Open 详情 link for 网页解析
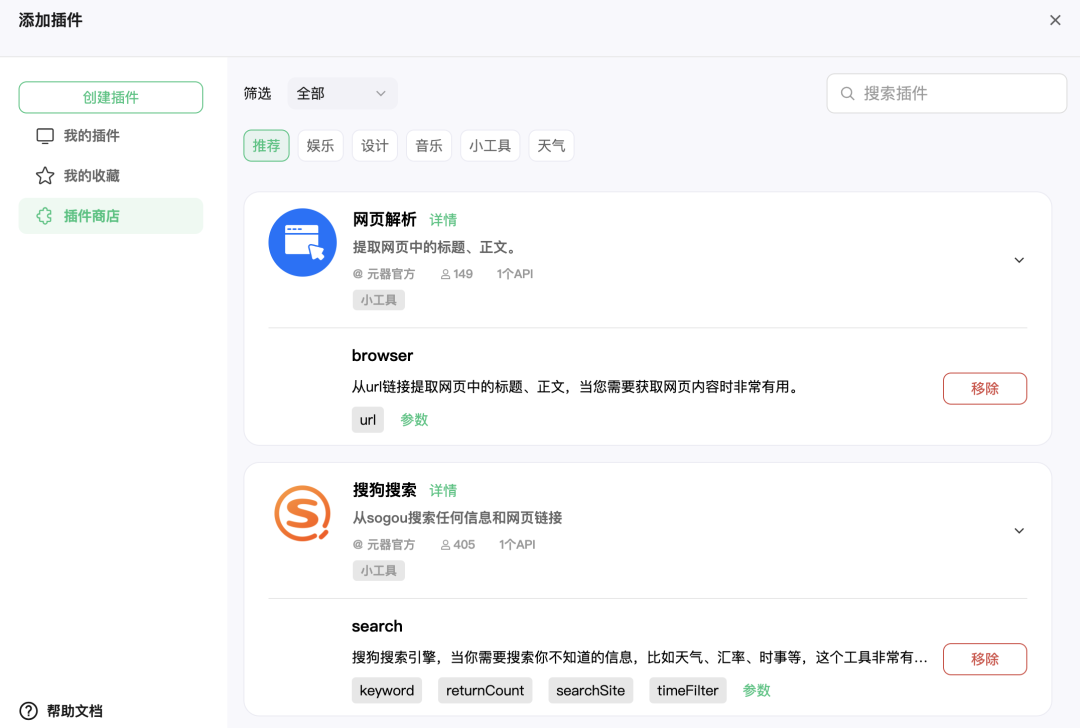The width and height of the screenshot is (1080, 728). click(443, 220)
